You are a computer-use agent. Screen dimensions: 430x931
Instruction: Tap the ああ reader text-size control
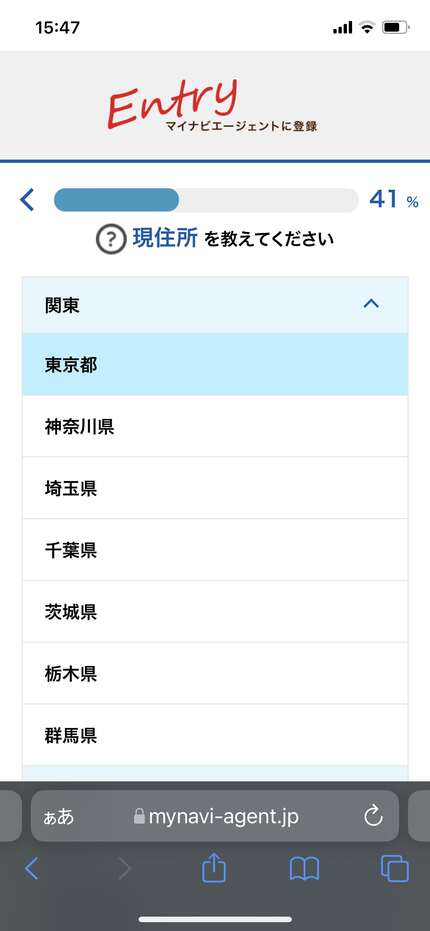[59, 817]
